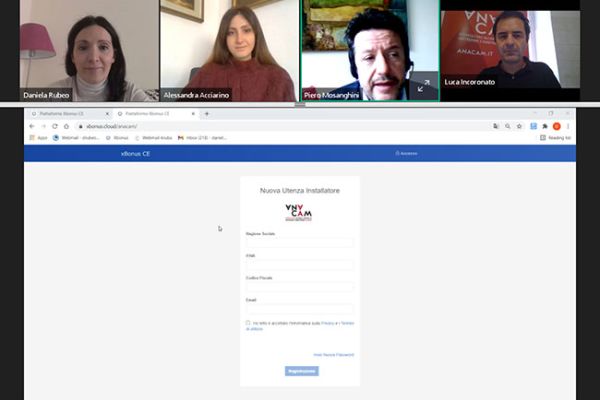Open the Webmail drubeo bookmark
Screen dimensions: 600x400
point(76,138)
